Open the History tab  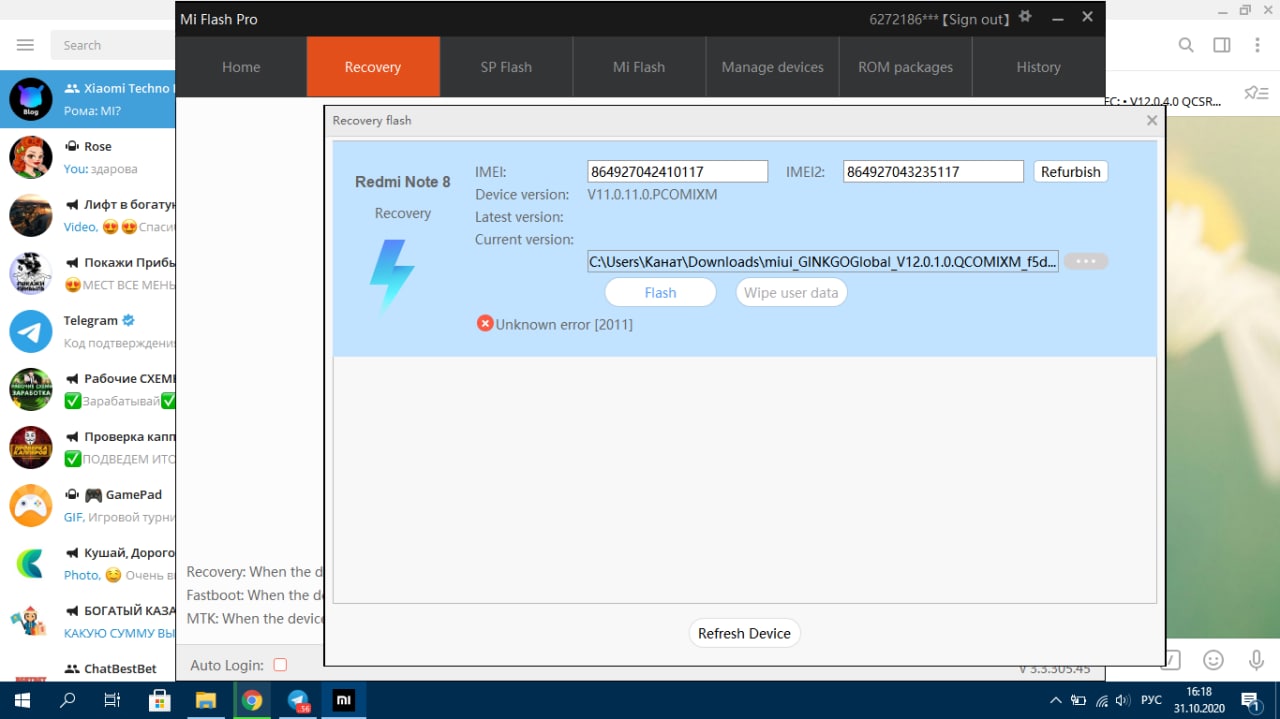tap(1038, 67)
